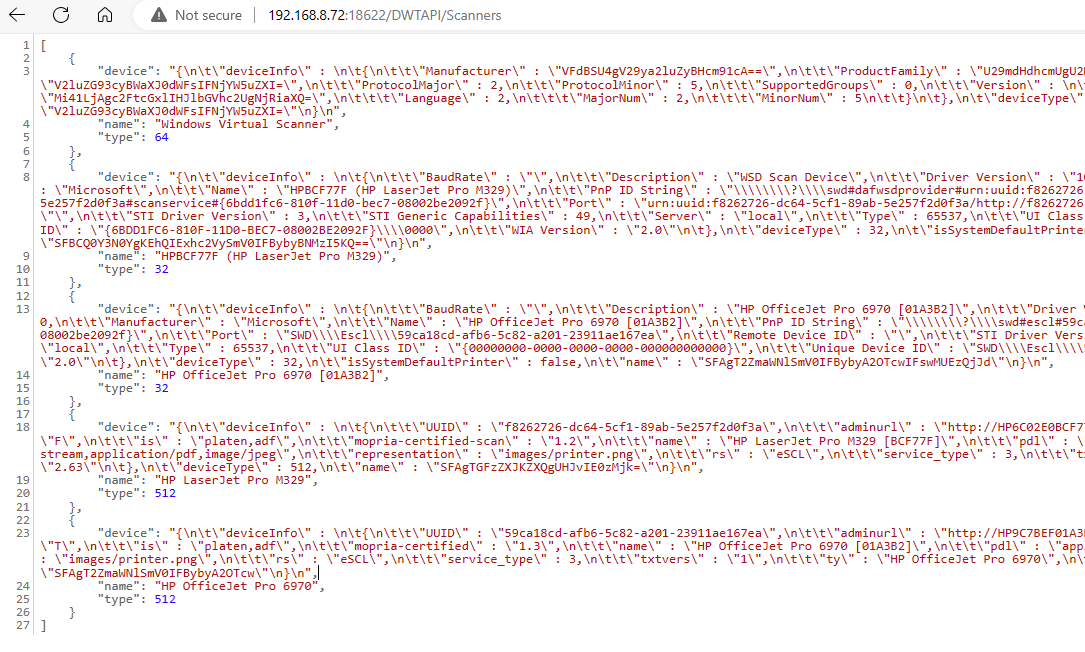Image resolution: width=1085 pixels, height=652 pixels.
Task: Select the name "HP LaserJet Pro M329" on line 19
Action: coord(236,480)
